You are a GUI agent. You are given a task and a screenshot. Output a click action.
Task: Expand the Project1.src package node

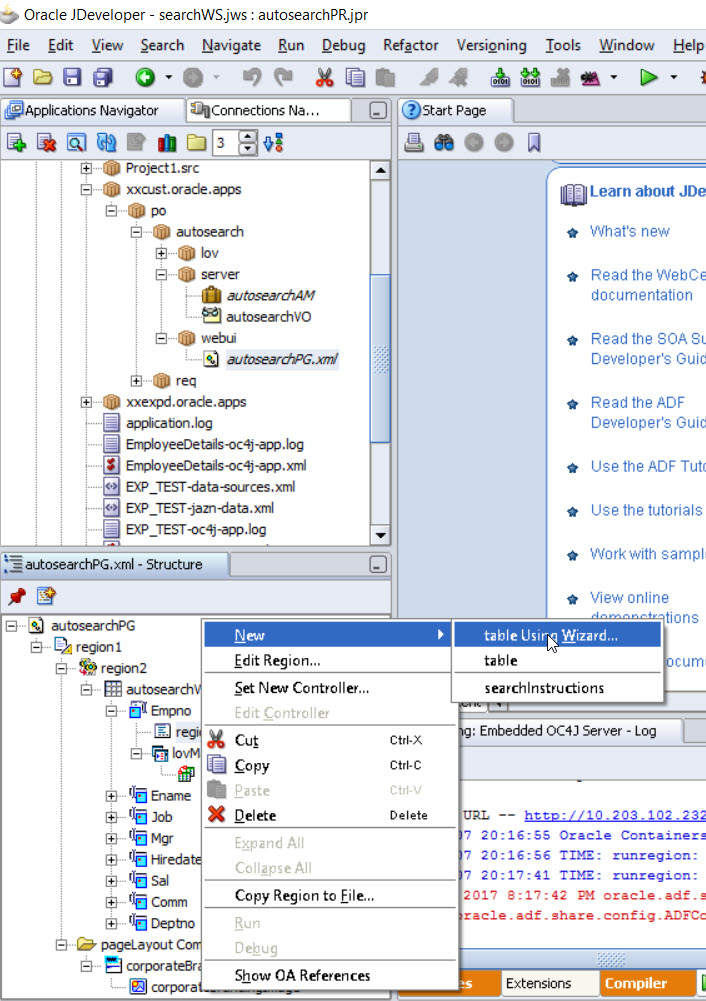(x=86, y=169)
